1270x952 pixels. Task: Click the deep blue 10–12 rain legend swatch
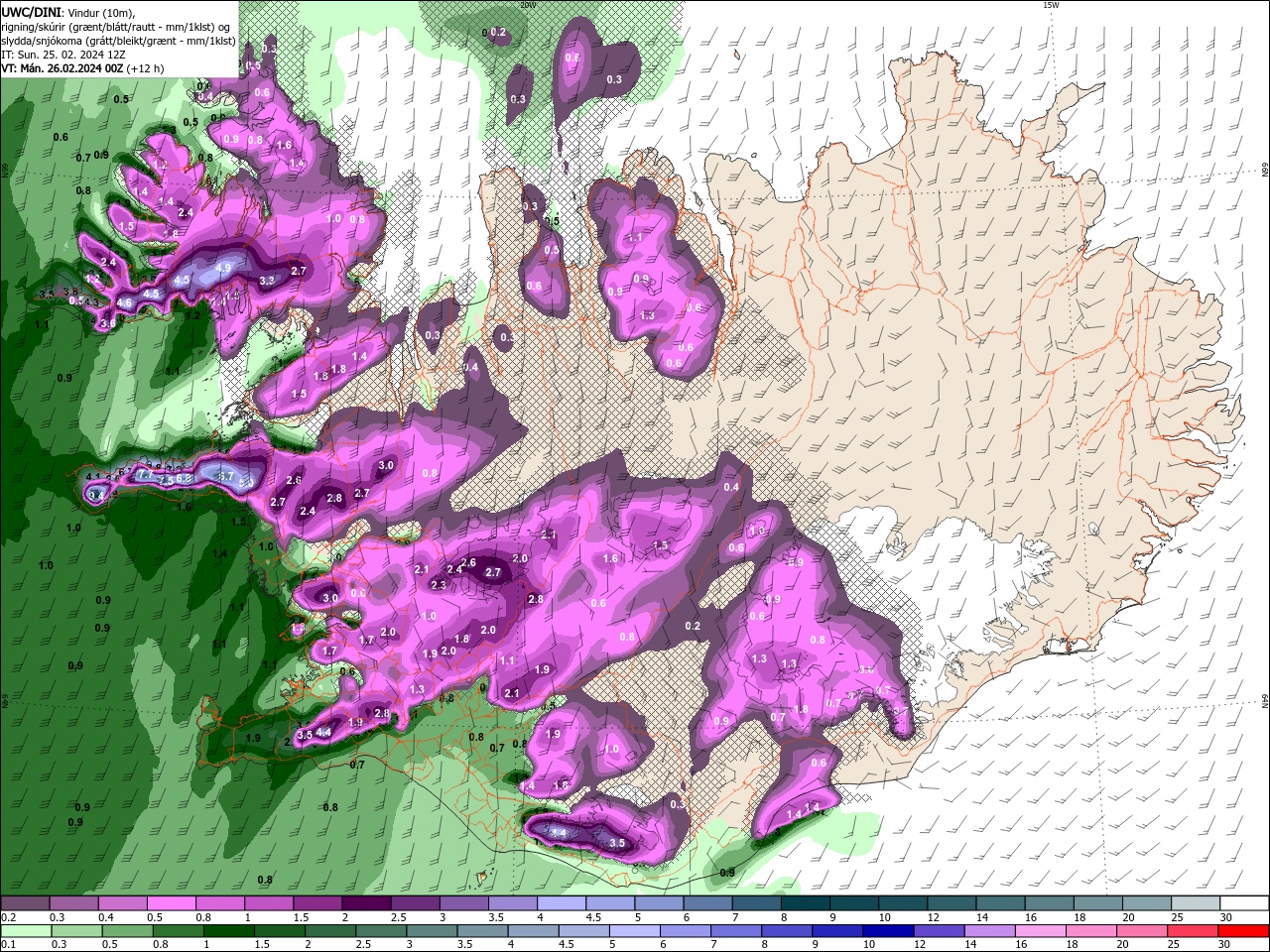coord(889,931)
